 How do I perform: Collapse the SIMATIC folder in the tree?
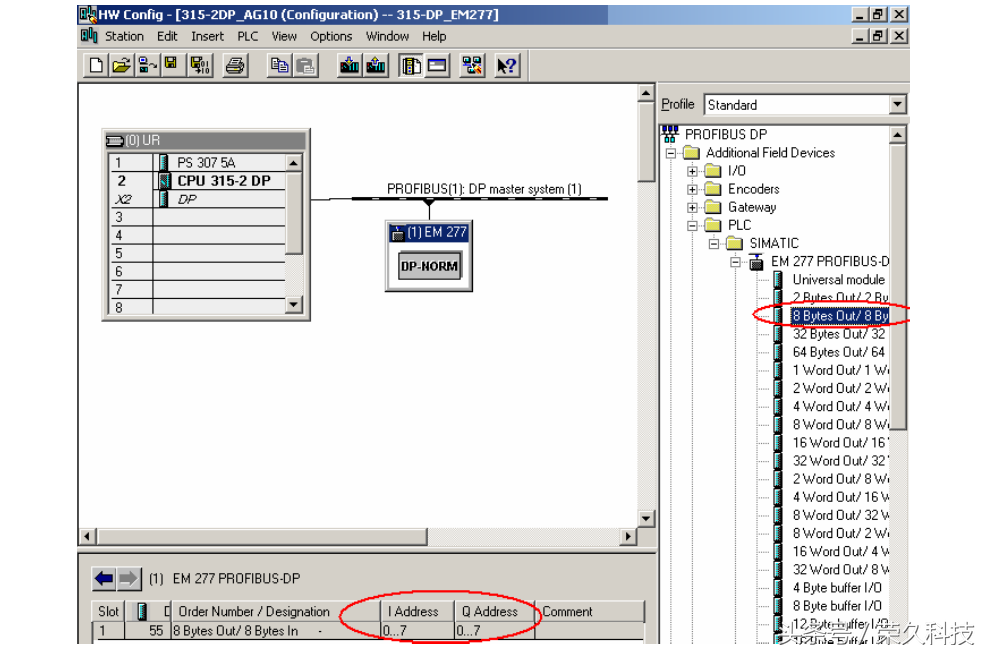[x=714, y=243]
